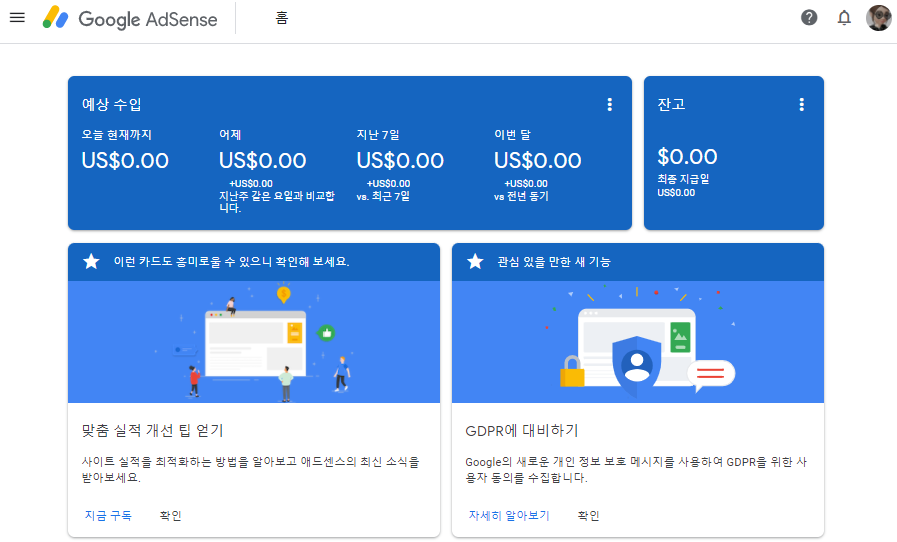Click 확인 on the GDPR card
This screenshot has height=542, width=897.
pyautogui.click(x=589, y=515)
